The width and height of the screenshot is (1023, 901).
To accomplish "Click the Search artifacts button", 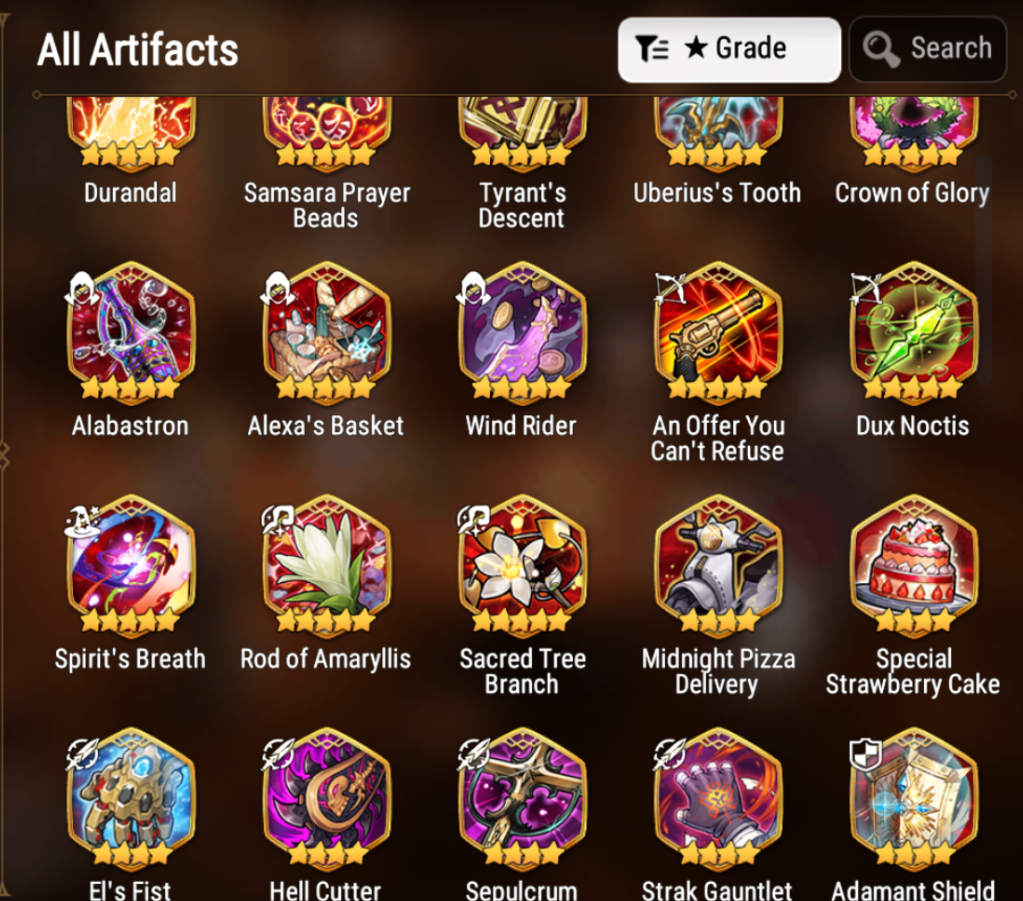I will click(928, 50).
